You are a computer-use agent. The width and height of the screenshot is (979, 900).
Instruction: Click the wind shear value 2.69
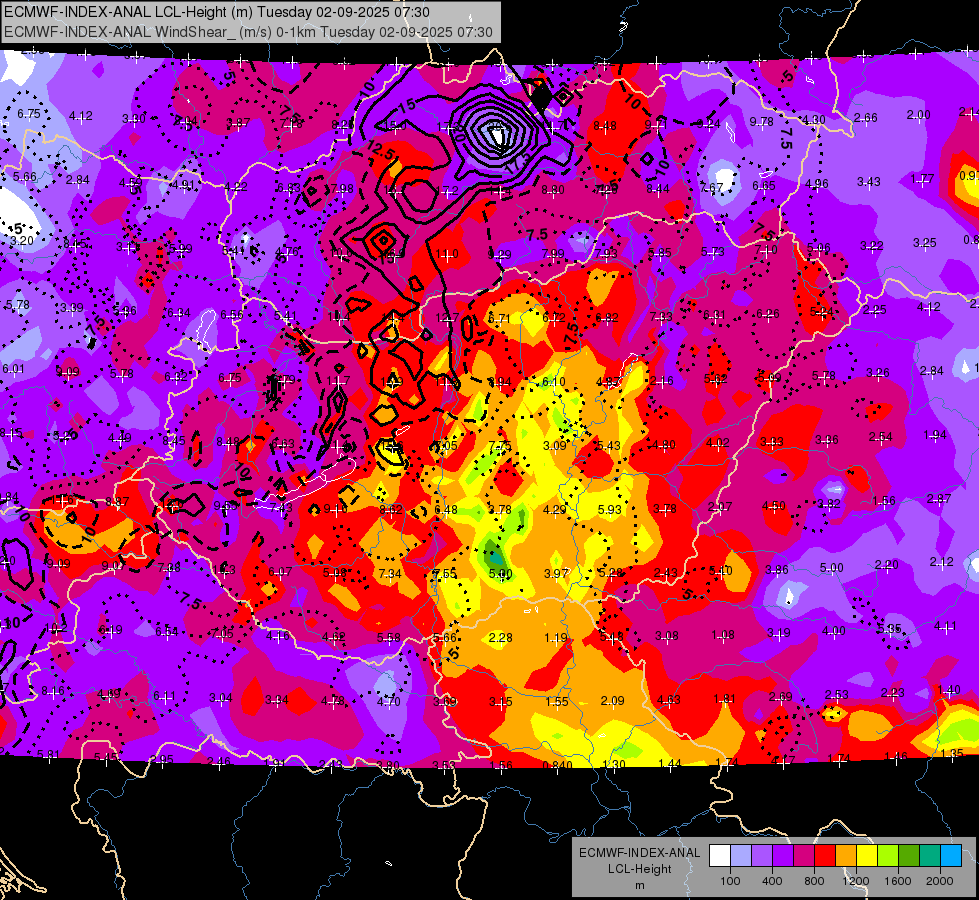coord(780,696)
